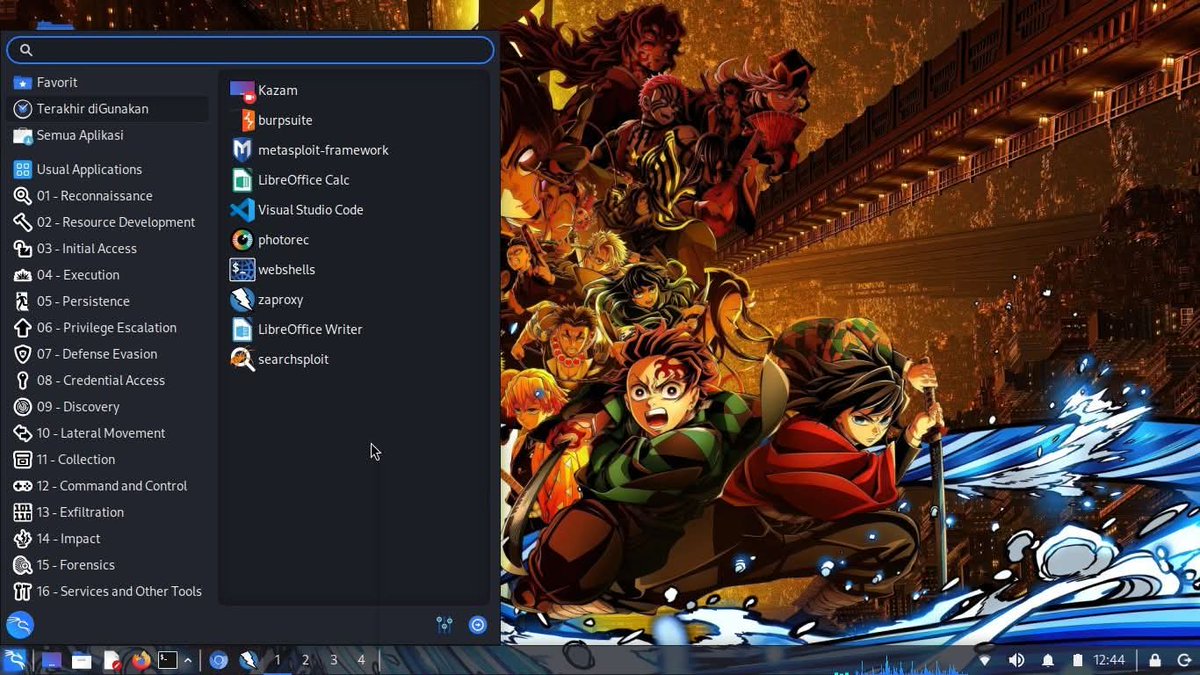This screenshot has width=1200, height=675.
Task: Launch Chromium from the taskbar
Action: tap(219, 660)
